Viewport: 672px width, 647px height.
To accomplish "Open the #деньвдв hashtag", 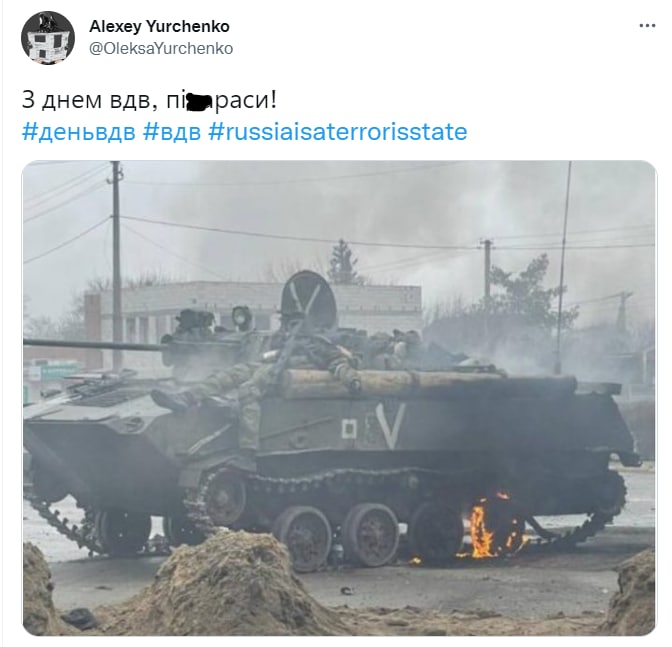I will 78,132.
